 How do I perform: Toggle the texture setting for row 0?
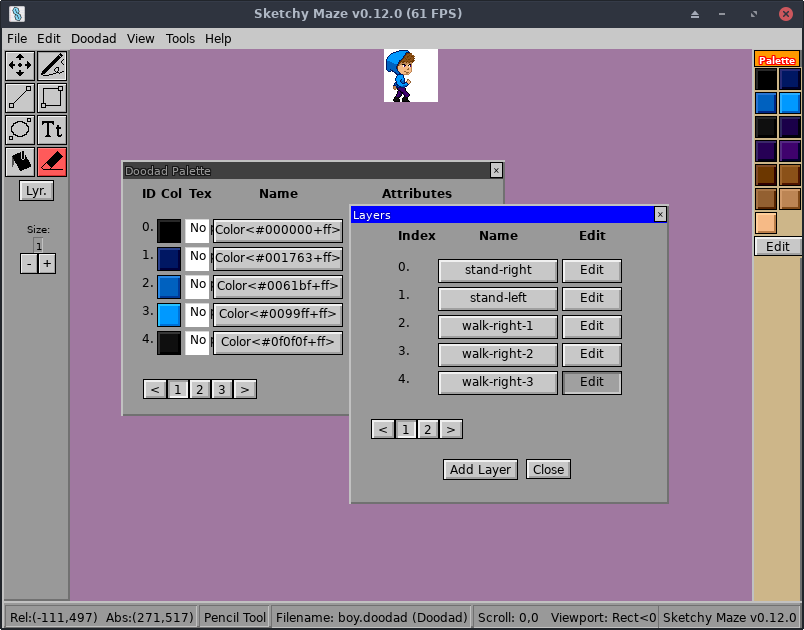pos(197,230)
